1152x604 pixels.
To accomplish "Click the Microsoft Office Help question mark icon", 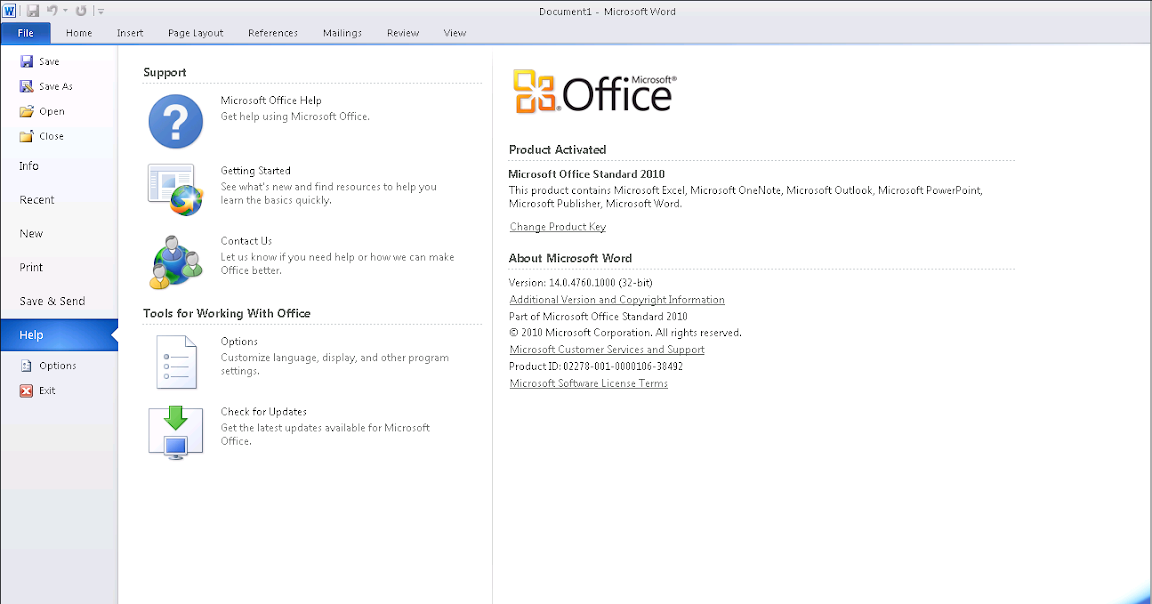I will coord(176,121).
